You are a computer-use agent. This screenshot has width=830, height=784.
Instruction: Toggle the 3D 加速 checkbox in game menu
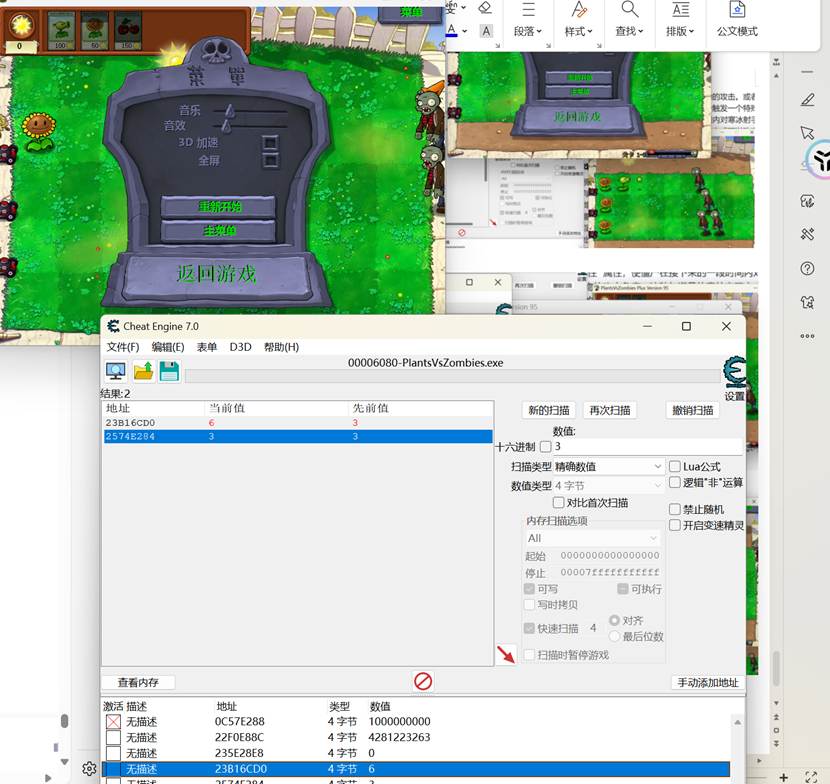pyautogui.click(x=270, y=142)
